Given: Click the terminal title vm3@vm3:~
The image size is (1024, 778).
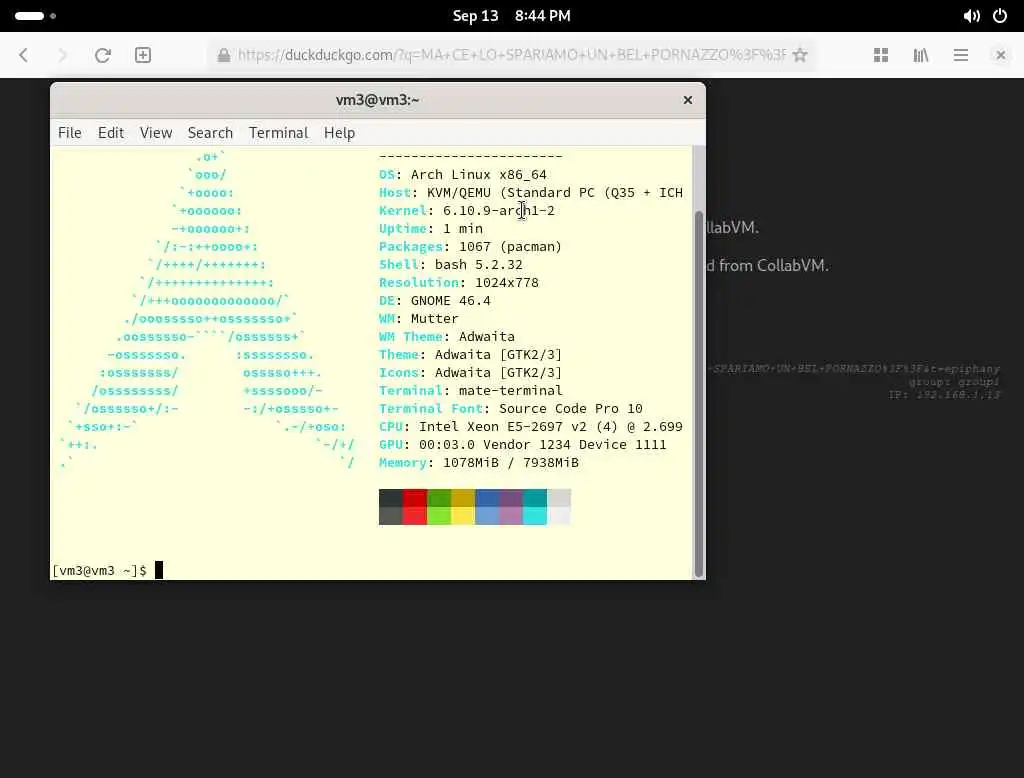Looking at the screenshot, I should [377, 100].
